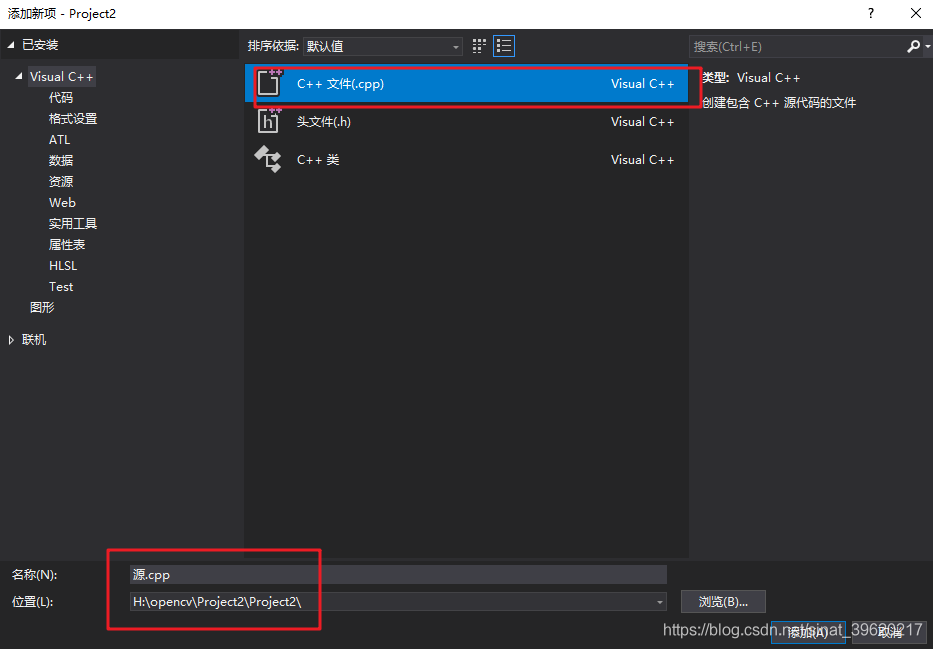Screen dimensions: 933x649
Task: Open the 位置 path dropdown arrow
Action: [658, 601]
